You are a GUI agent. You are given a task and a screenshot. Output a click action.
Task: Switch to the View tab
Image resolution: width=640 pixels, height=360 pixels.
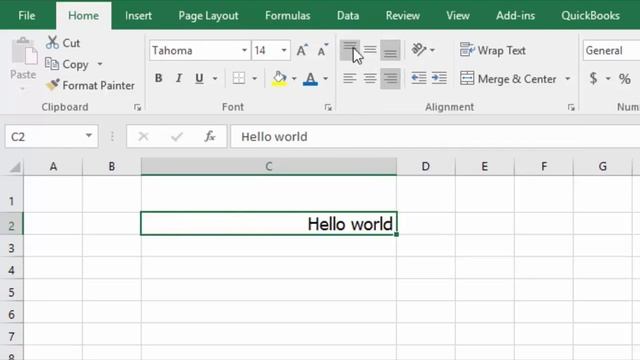coord(458,16)
